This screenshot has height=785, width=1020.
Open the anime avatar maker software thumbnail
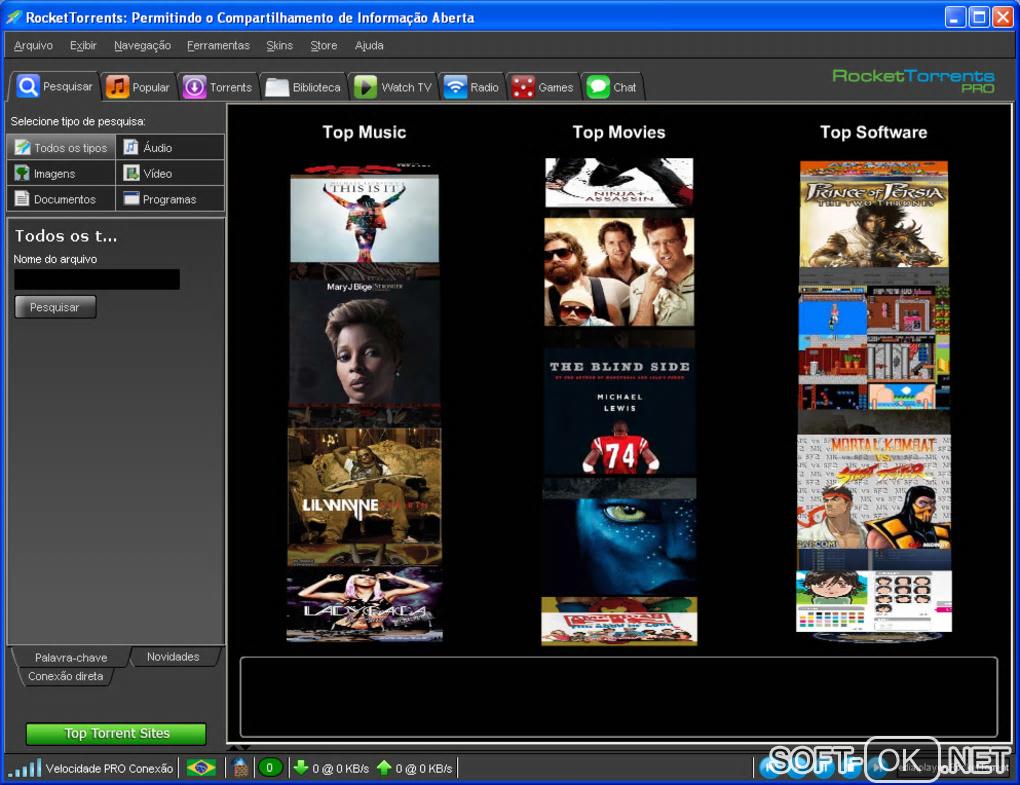874,602
